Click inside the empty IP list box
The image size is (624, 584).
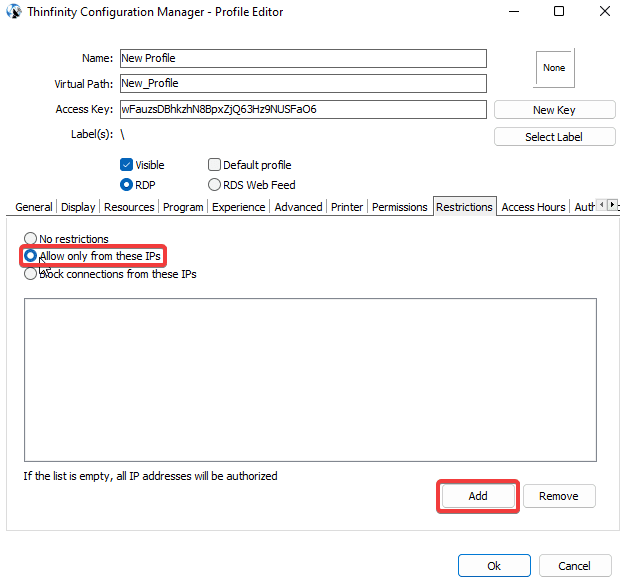(310, 380)
